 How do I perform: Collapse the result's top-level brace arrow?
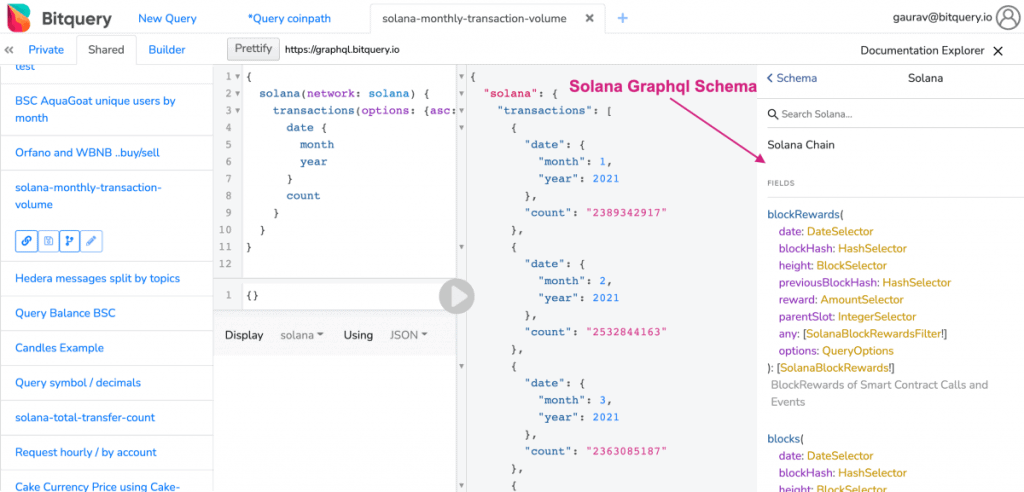(462, 76)
